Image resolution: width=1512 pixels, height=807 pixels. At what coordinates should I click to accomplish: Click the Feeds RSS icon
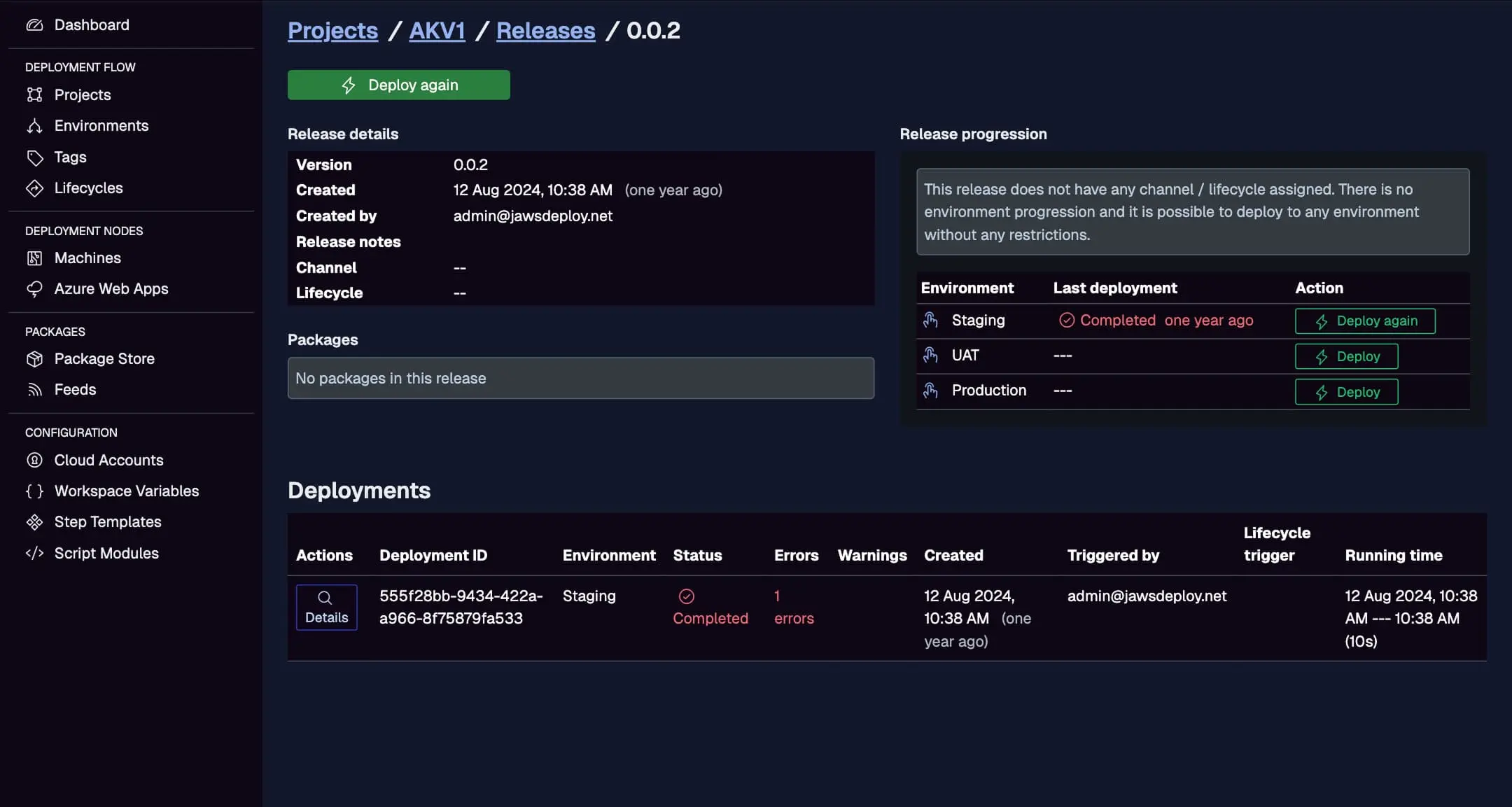click(x=36, y=389)
